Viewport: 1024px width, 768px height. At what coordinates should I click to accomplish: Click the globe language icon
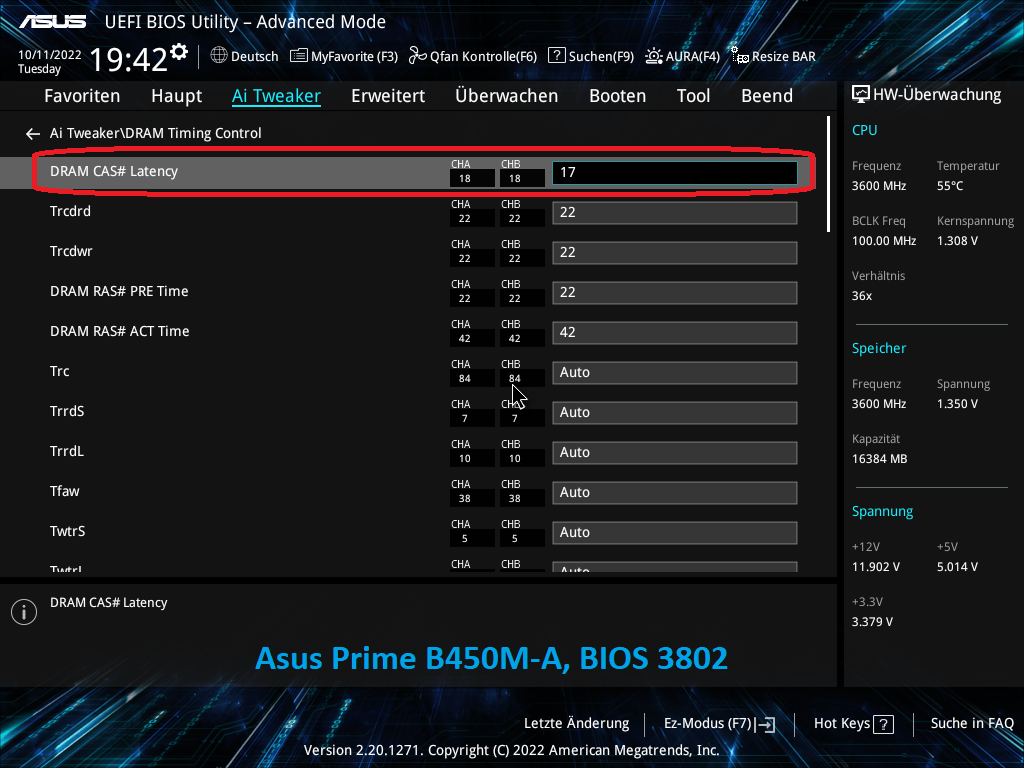point(219,56)
